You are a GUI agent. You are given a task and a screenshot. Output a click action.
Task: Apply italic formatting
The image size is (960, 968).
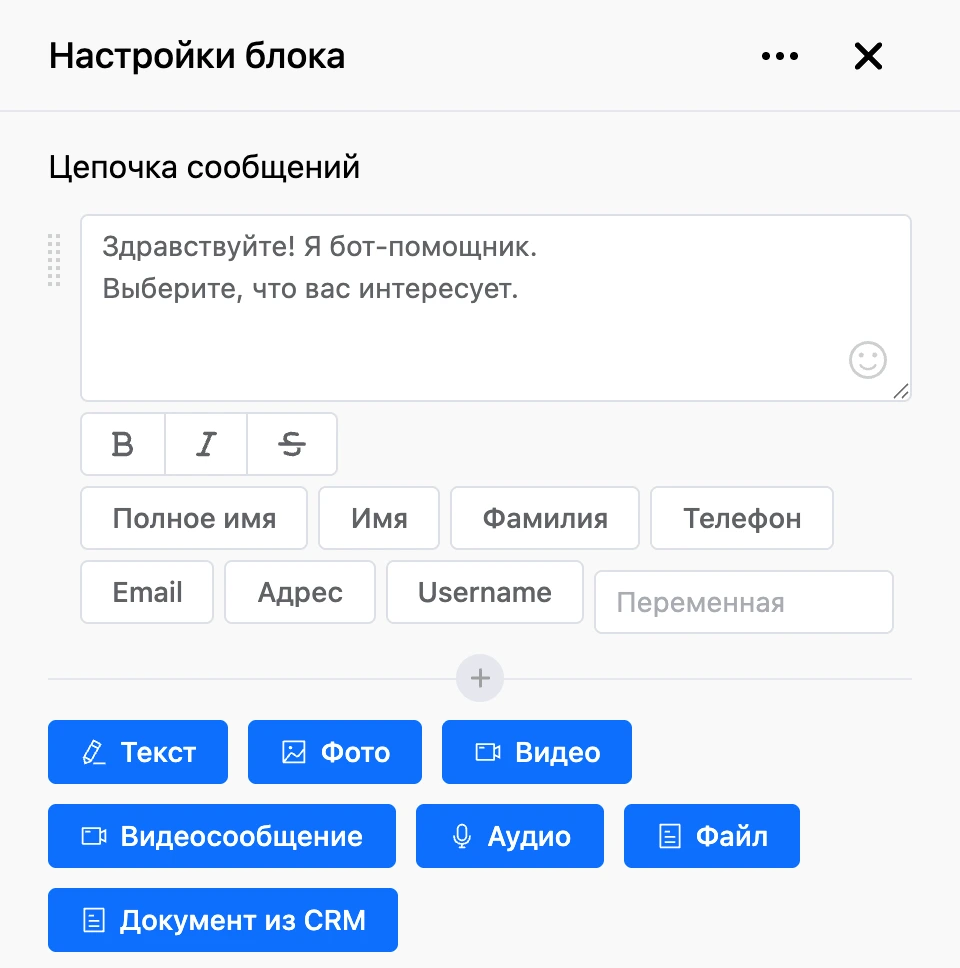pos(206,444)
